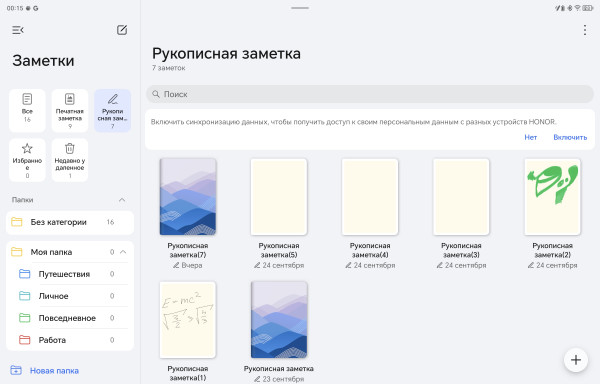Enable sync with the Включить button
This screenshot has width=600, height=384.
(570, 137)
